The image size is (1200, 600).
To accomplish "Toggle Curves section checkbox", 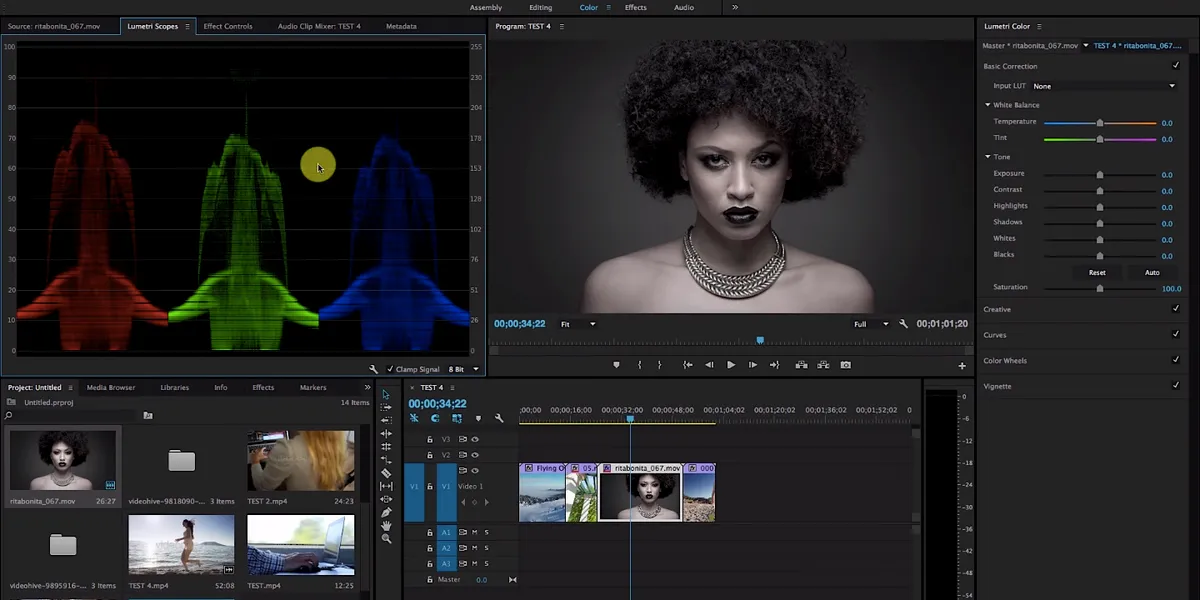I will (1175, 335).
